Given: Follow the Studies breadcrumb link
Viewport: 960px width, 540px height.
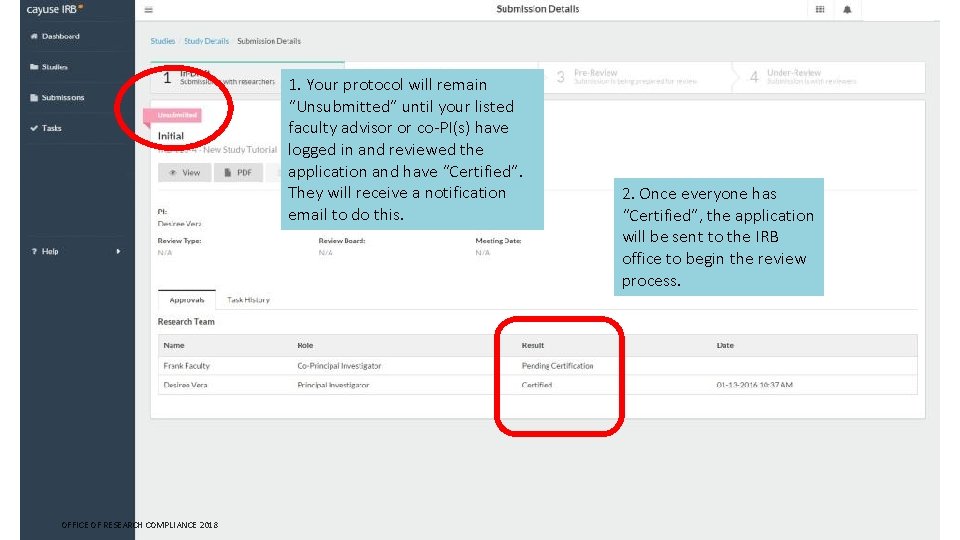Looking at the screenshot, I should tap(162, 41).
